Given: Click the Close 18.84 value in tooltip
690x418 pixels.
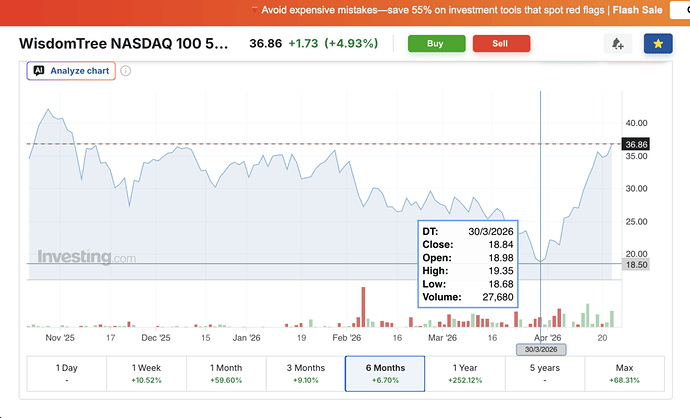Looking at the screenshot, I should [x=501, y=245].
